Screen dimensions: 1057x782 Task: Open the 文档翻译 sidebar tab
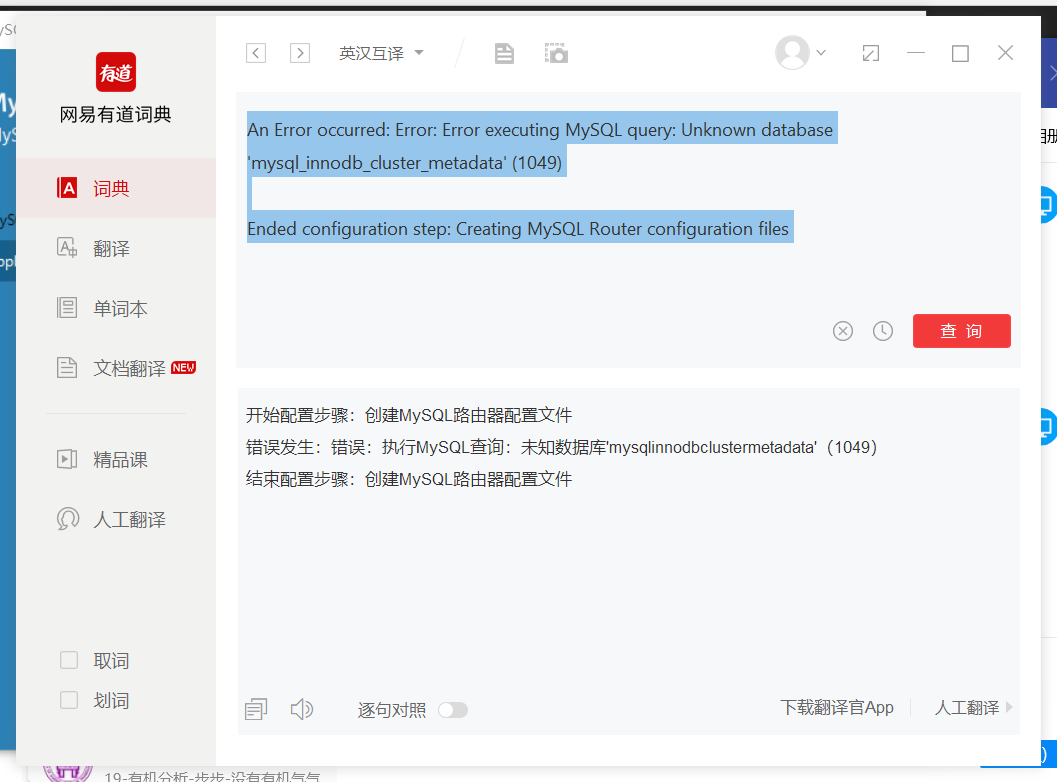coord(116,368)
